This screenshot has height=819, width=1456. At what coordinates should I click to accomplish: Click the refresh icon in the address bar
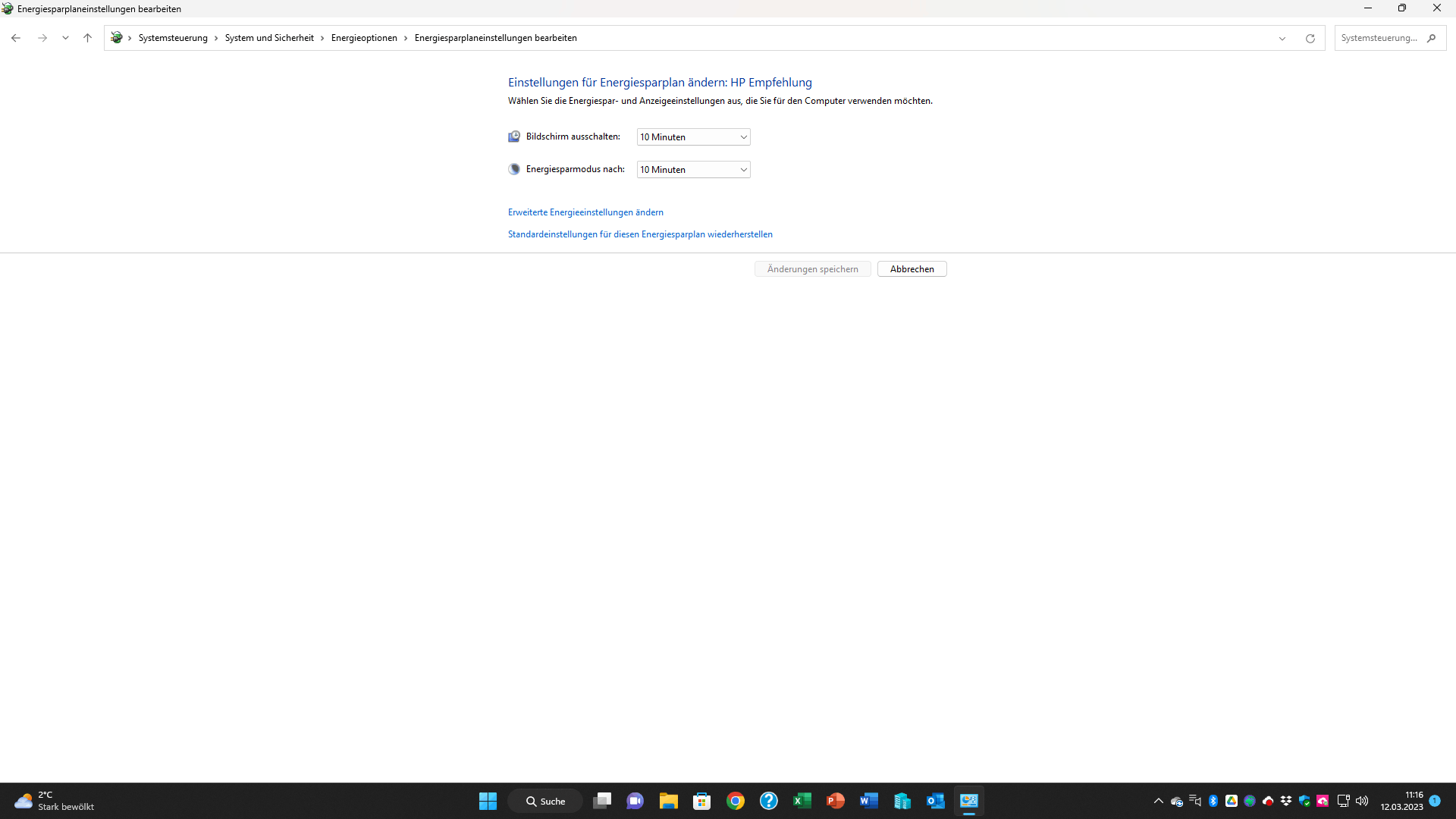[1310, 38]
